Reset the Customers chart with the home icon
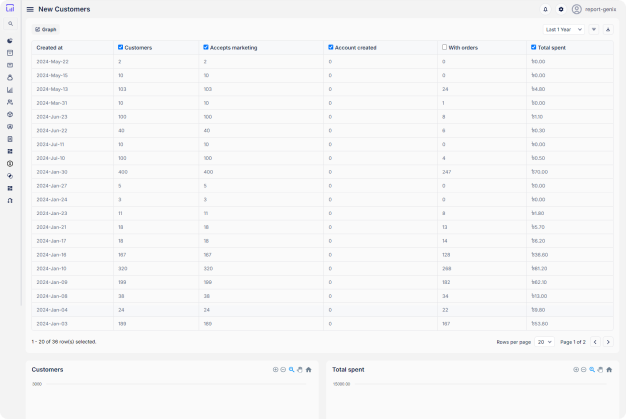The height and width of the screenshot is (419, 626). click(308, 370)
